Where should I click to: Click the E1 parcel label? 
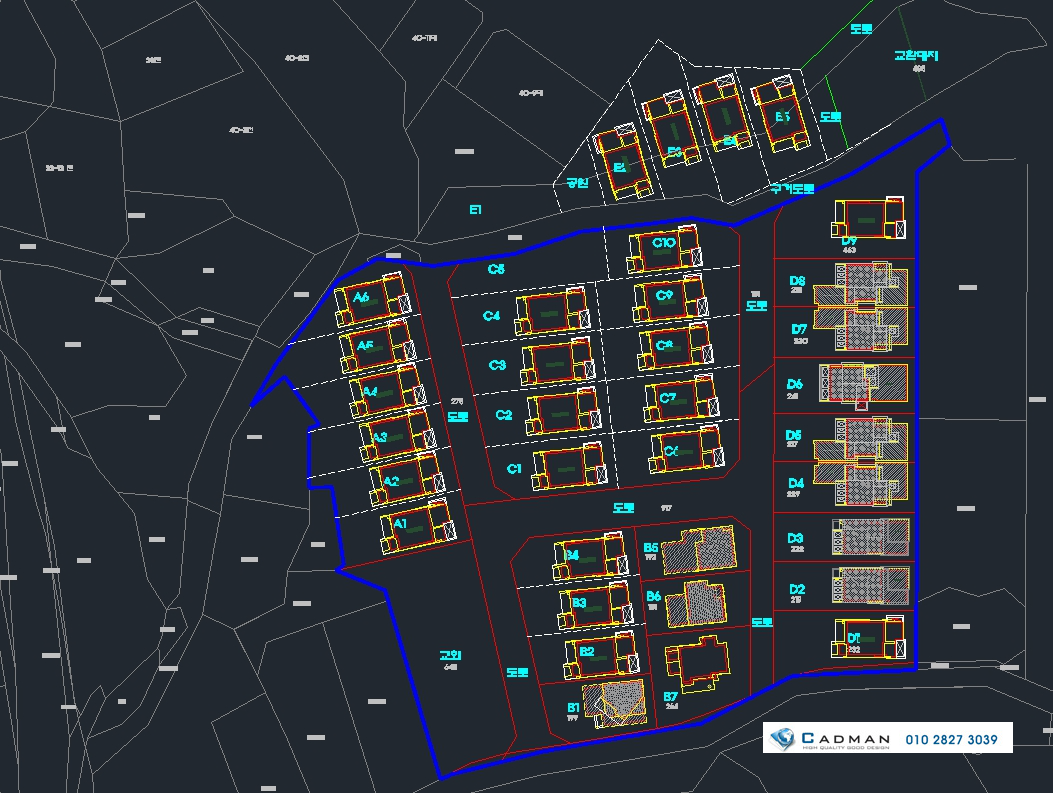pyautogui.click(x=475, y=210)
